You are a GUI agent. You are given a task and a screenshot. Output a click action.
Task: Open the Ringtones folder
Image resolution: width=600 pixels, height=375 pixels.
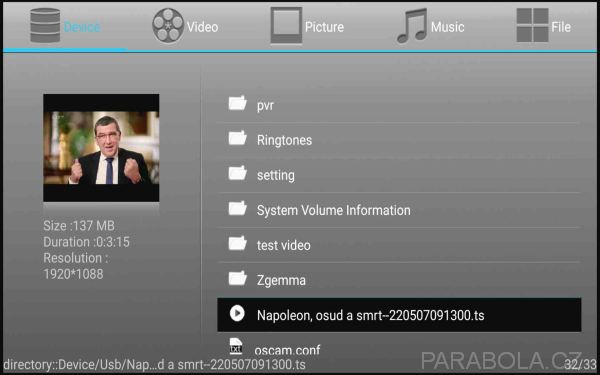click(x=399, y=140)
